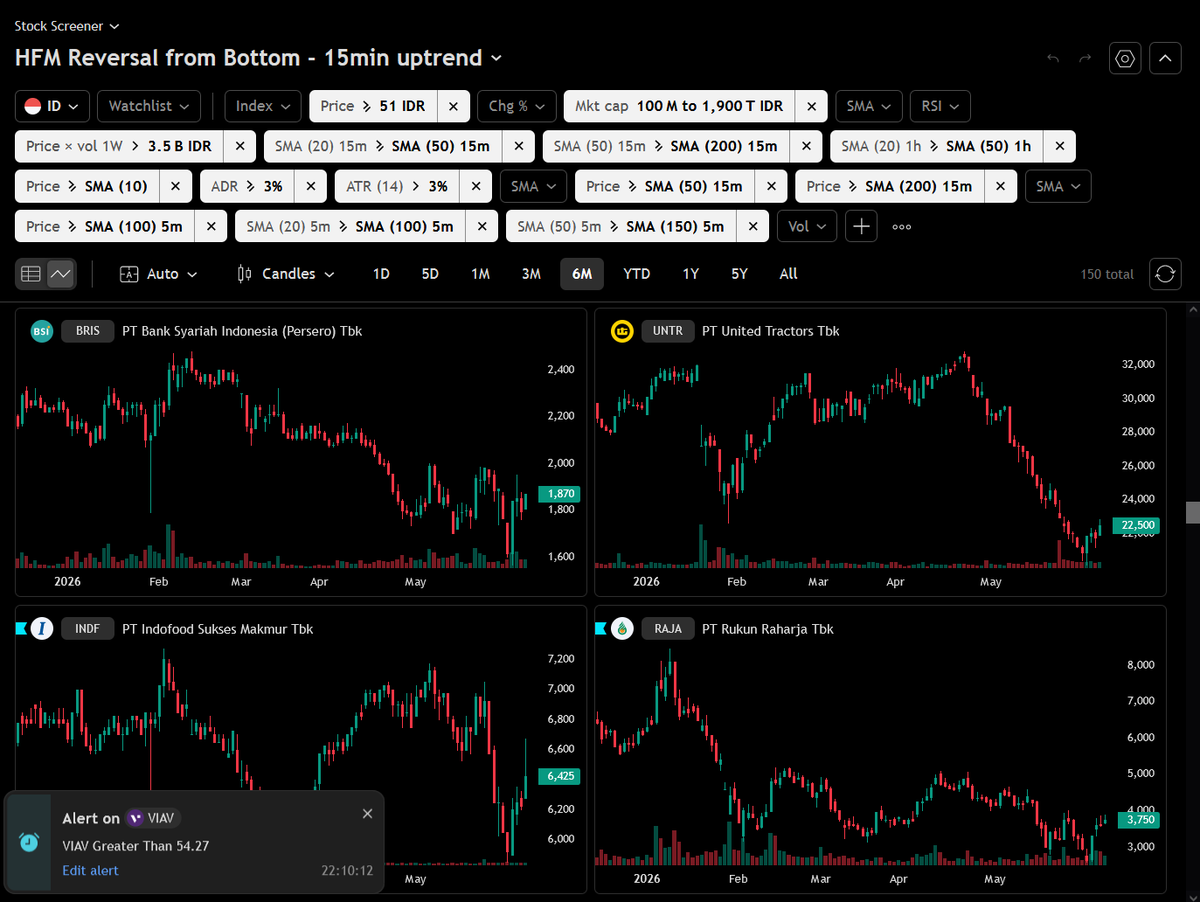Click the INDF company logo
The height and width of the screenshot is (902, 1200).
41,629
